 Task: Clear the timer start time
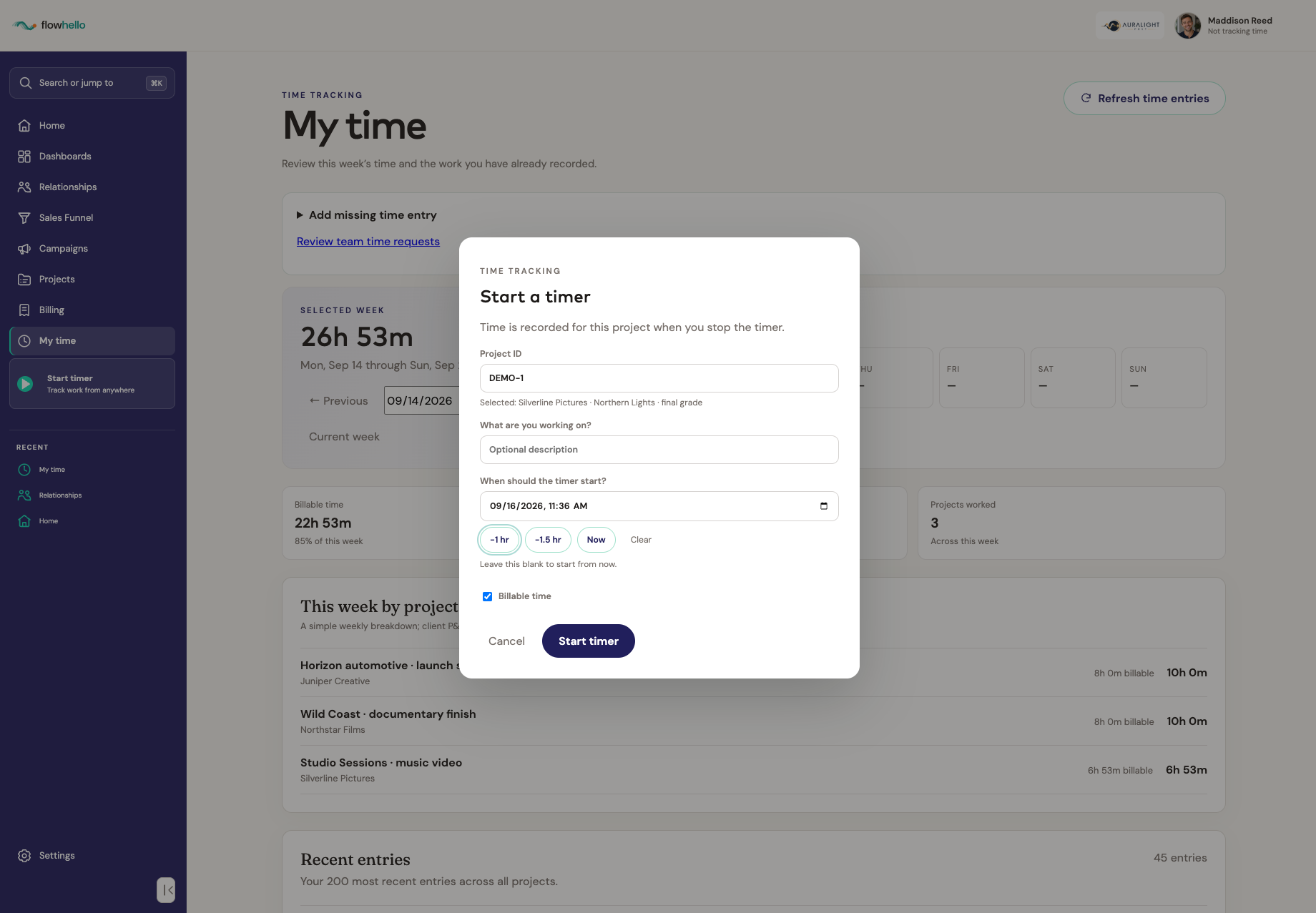coord(641,540)
